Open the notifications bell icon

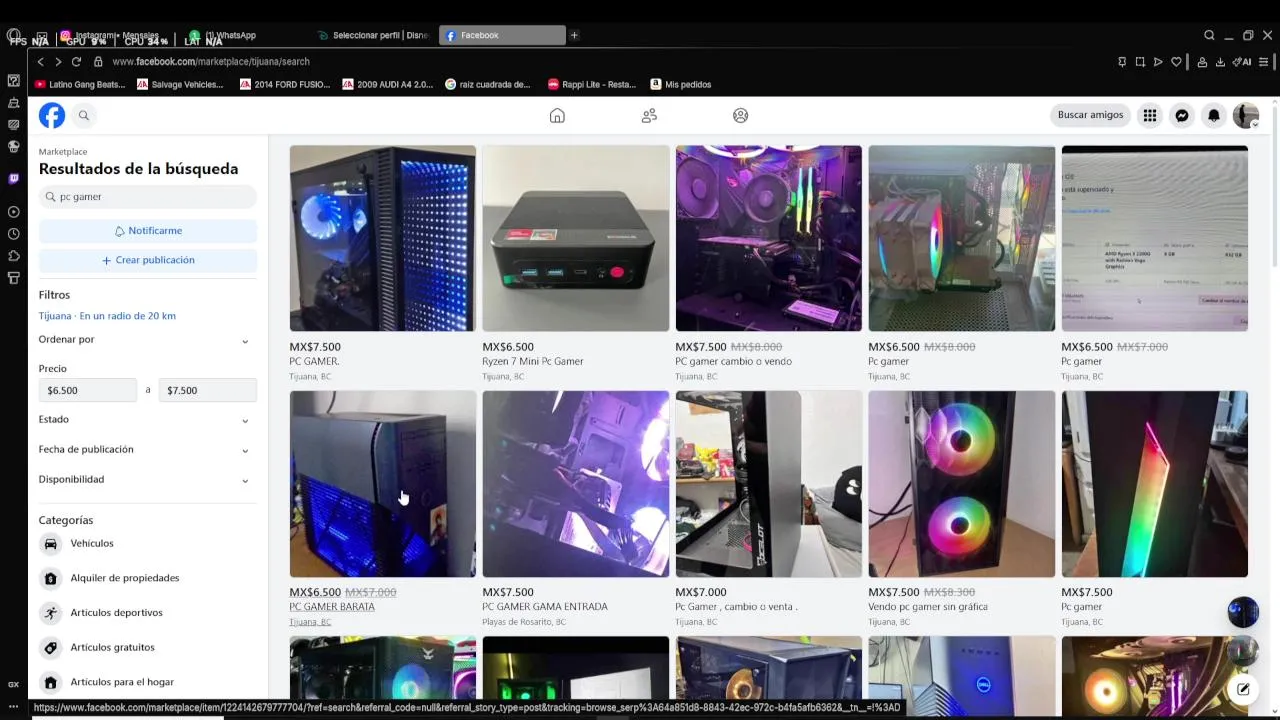pos(1214,115)
